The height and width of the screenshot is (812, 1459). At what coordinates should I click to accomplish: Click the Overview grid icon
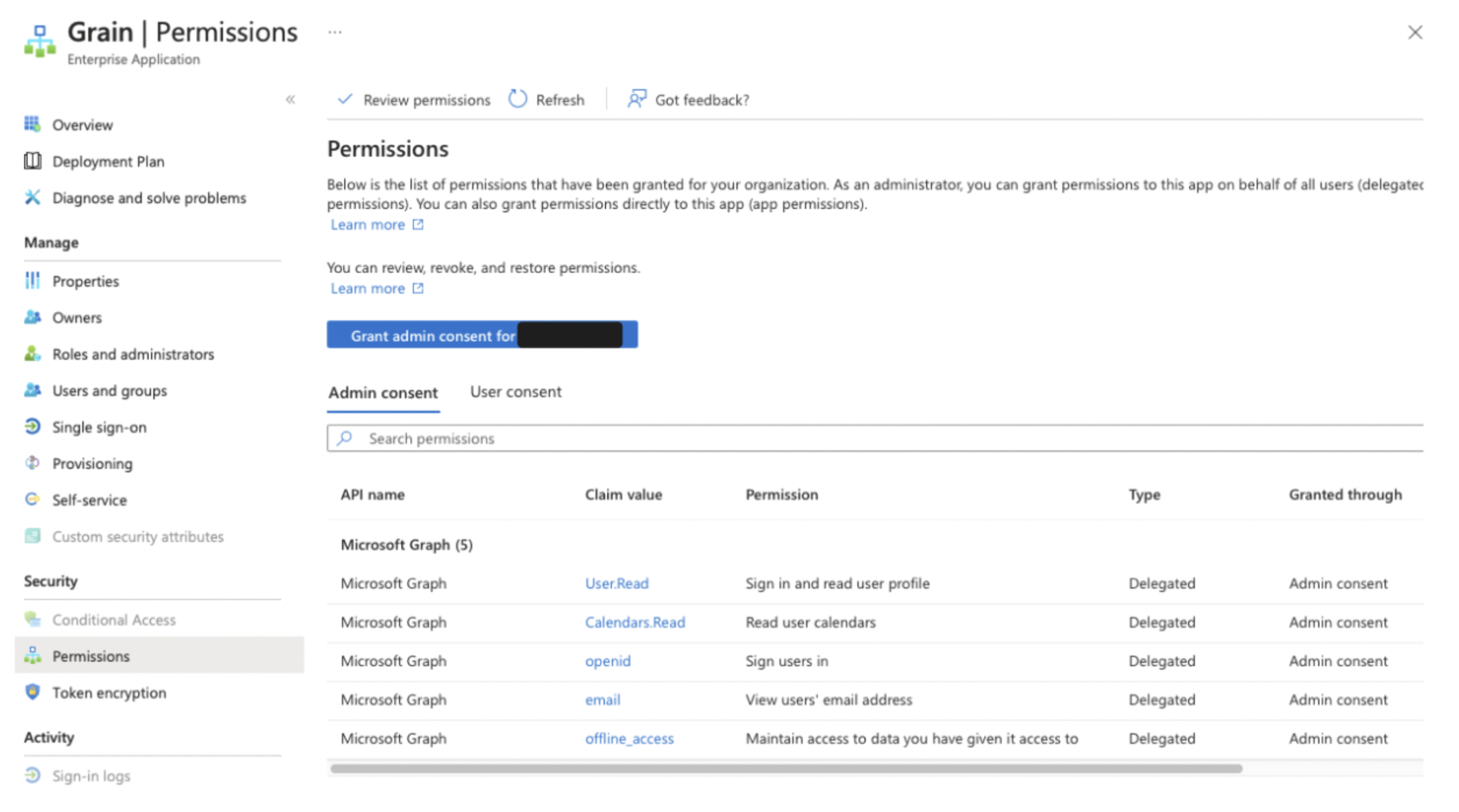tap(33, 124)
